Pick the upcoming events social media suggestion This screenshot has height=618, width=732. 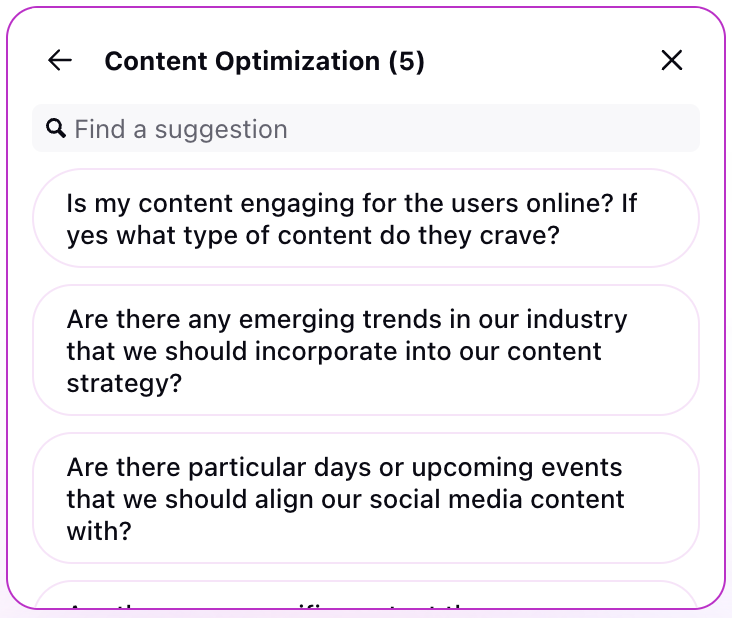point(366,498)
